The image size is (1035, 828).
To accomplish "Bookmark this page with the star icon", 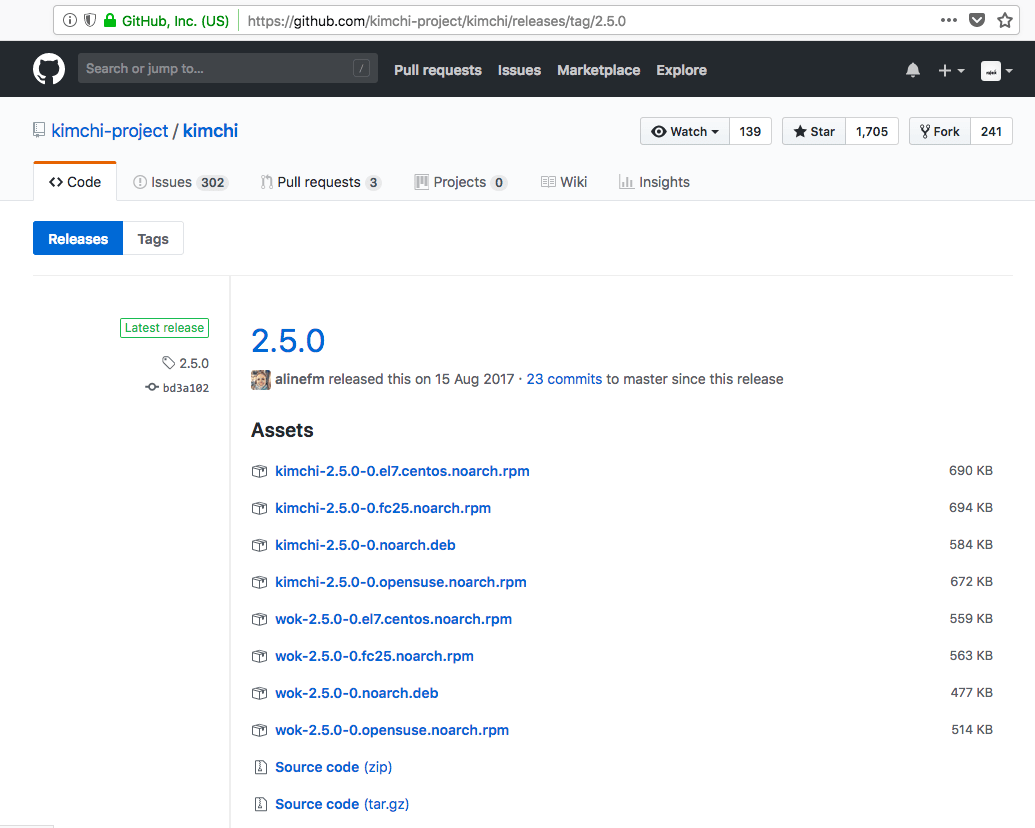I will coord(1005,20).
